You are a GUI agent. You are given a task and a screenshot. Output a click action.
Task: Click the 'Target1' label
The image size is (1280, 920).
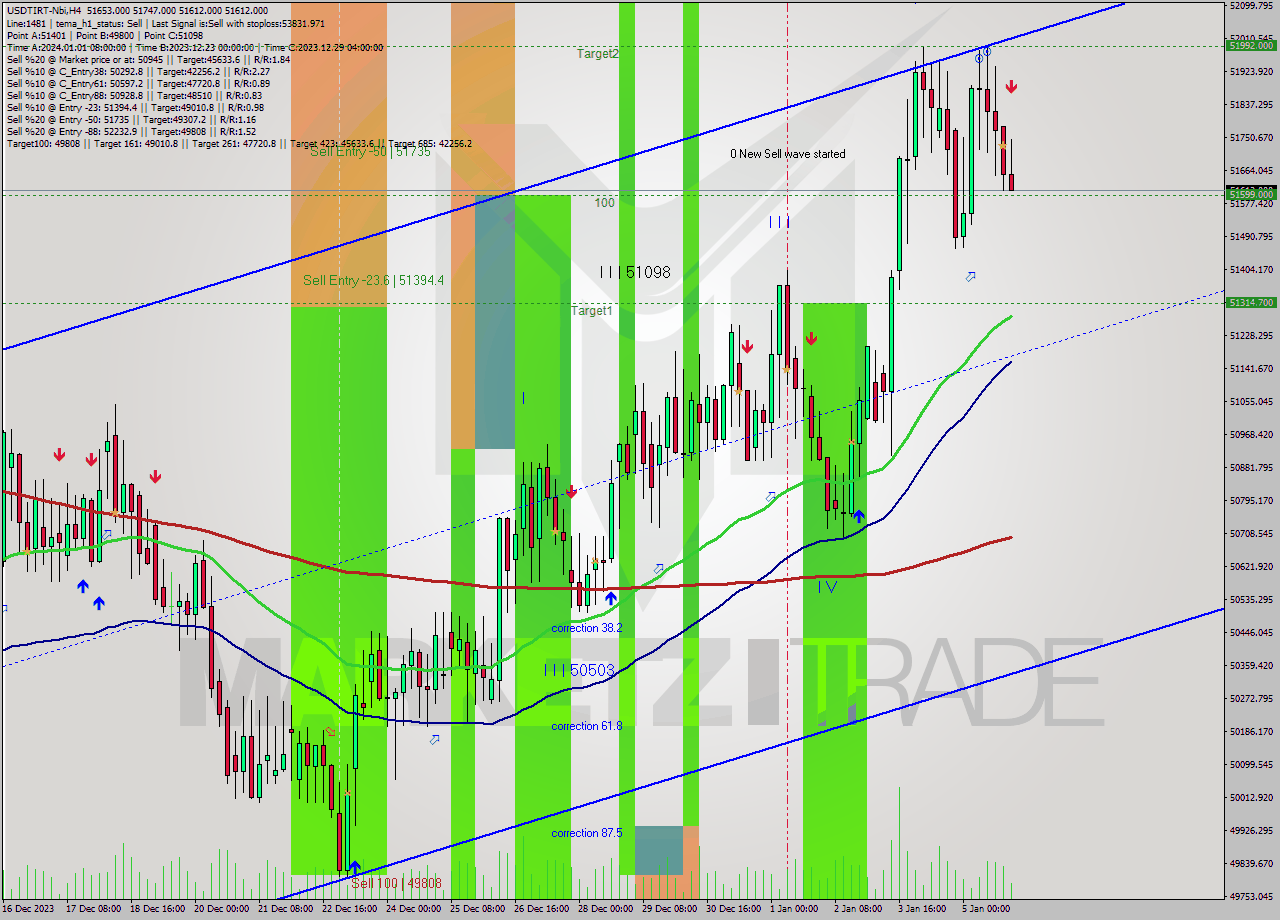(x=591, y=311)
